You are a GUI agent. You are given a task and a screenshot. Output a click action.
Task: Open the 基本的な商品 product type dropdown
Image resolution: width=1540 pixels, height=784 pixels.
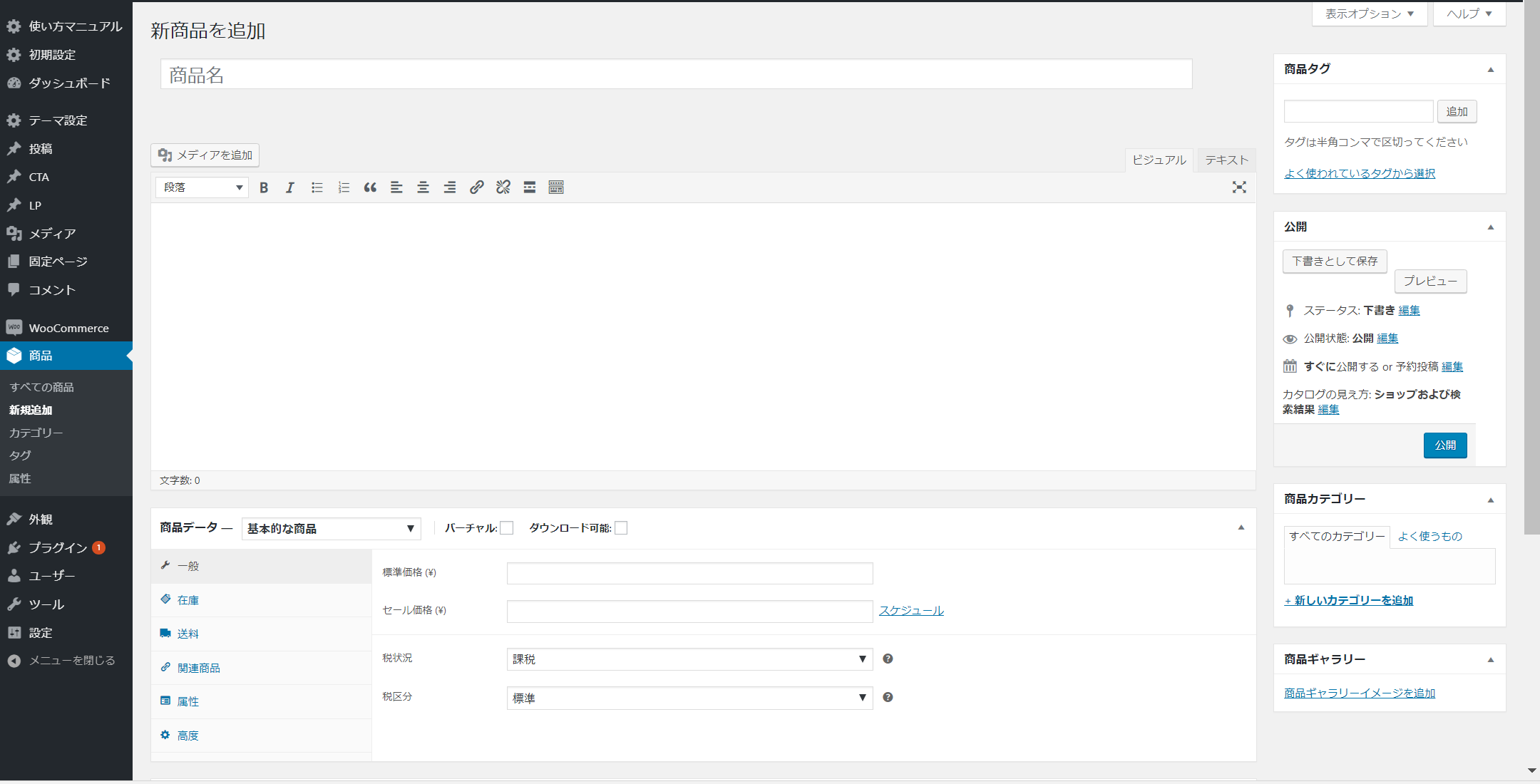pyautogui.click(x=331, y=529)
